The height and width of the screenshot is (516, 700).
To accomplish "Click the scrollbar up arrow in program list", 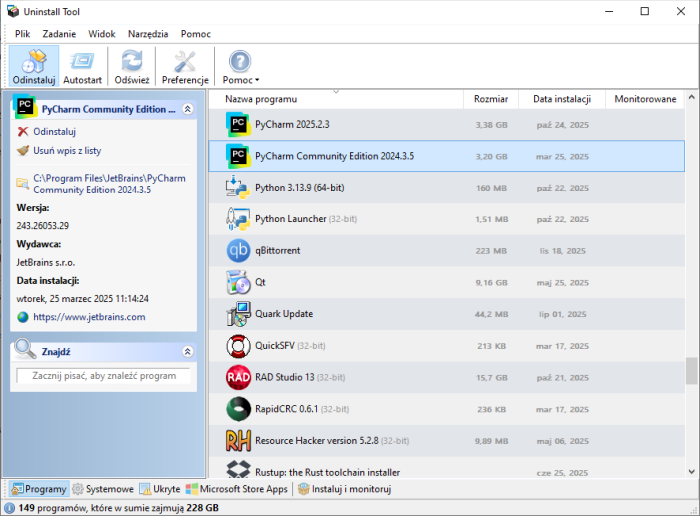I will click(x=692, y=97).
